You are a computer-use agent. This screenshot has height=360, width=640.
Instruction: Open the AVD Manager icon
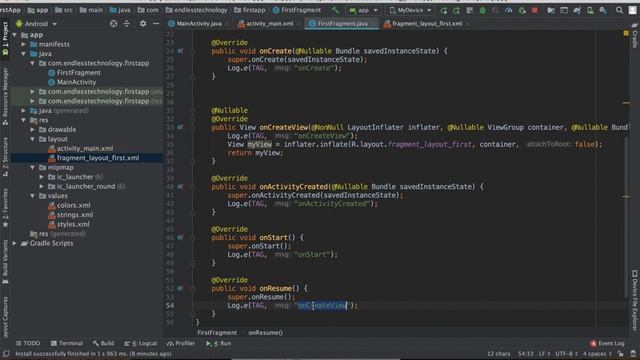coord(590,10)
